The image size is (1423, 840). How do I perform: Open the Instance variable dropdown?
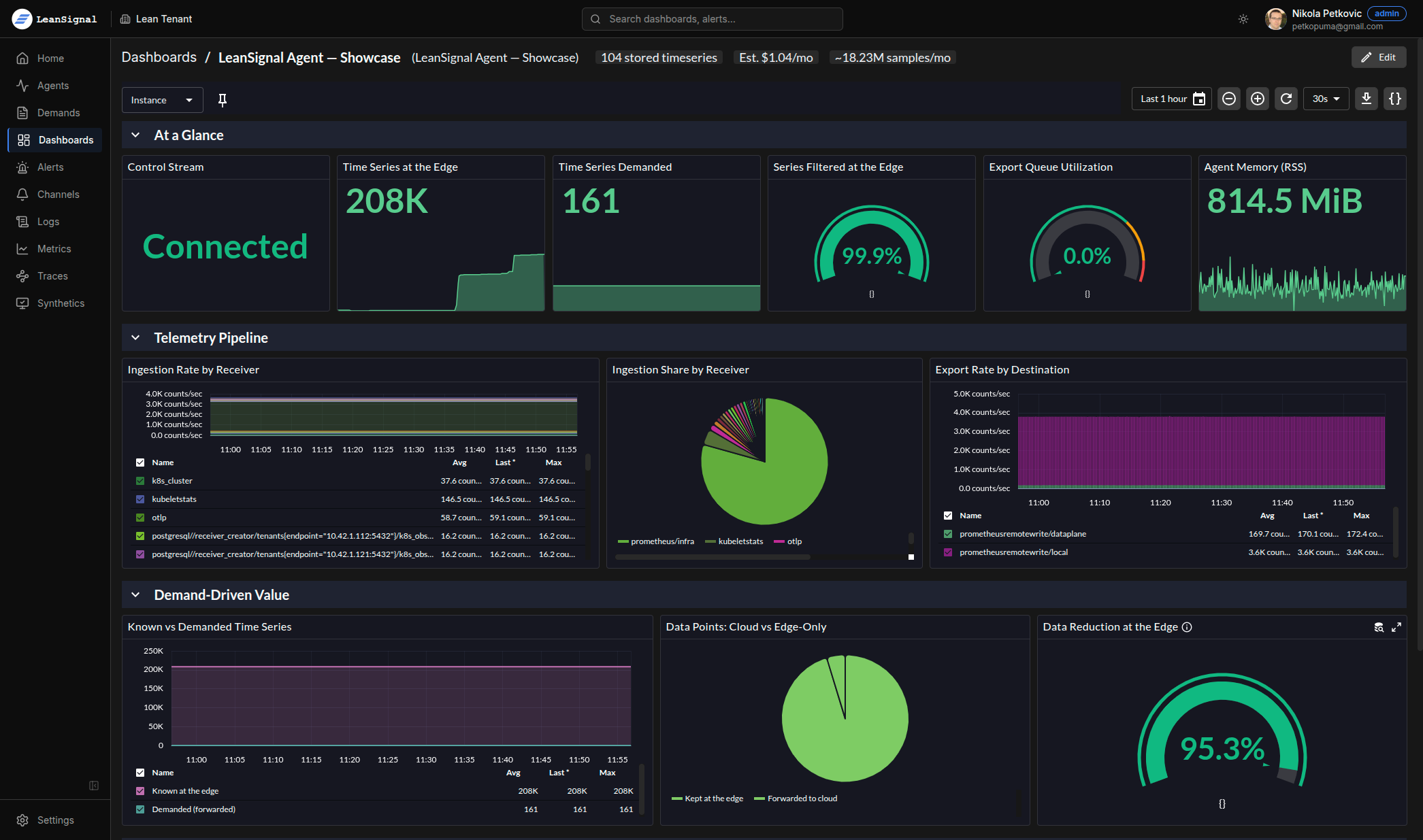pyautogui.click(x=162, y=100)
